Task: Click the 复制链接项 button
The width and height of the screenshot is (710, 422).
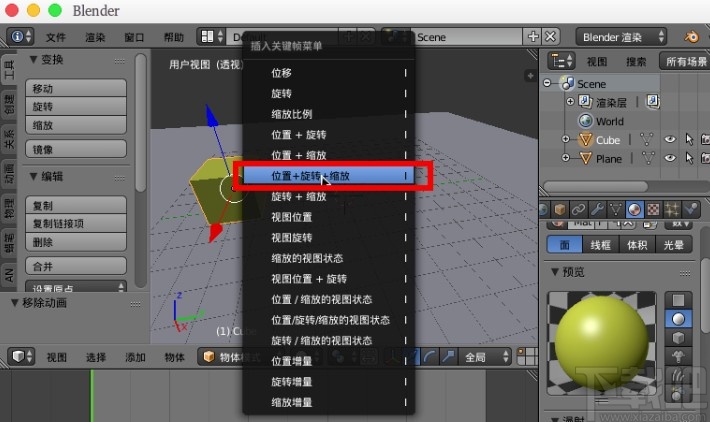Action: click(76, 223)
